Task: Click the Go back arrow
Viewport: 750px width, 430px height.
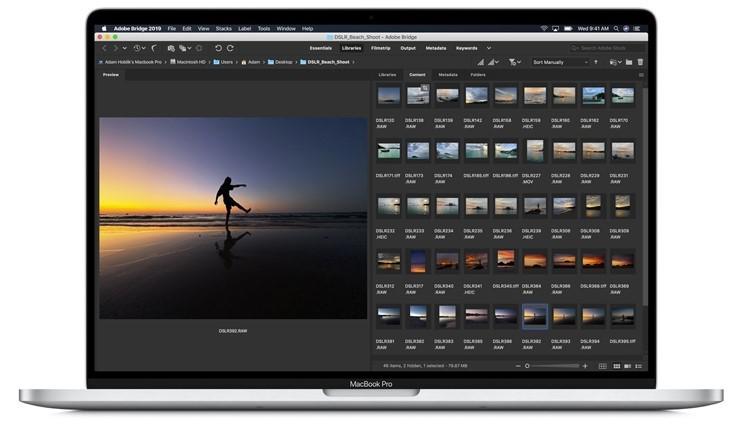Action: pos(103,48)
